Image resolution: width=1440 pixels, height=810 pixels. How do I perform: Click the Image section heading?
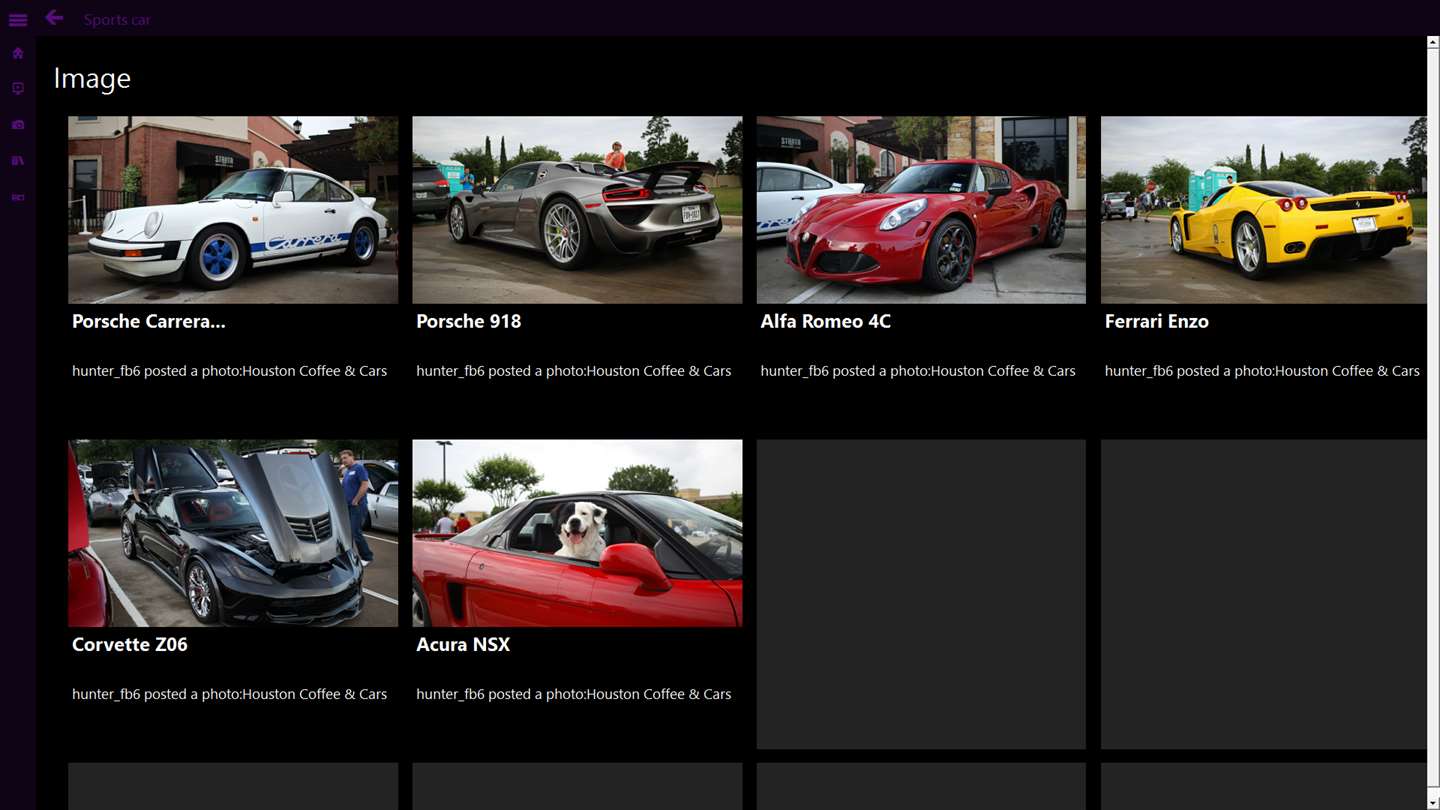[x=92, y=78]
